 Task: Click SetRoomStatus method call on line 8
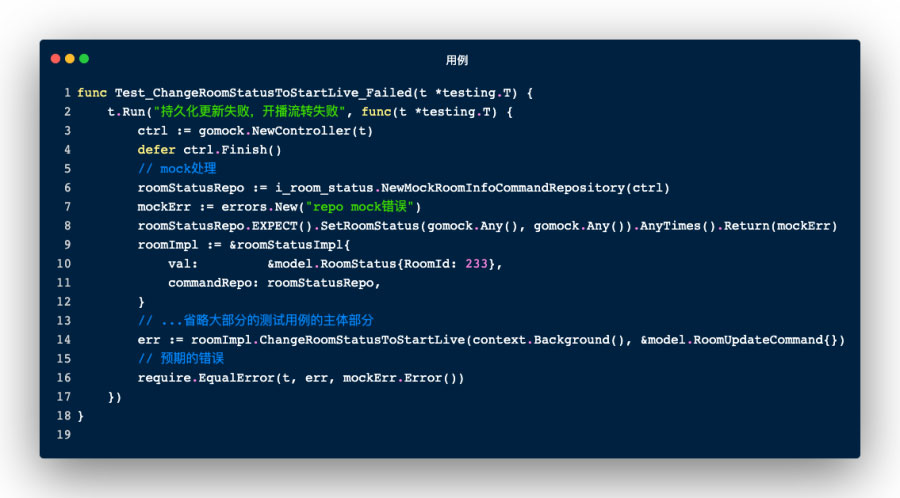coord(370,226)
